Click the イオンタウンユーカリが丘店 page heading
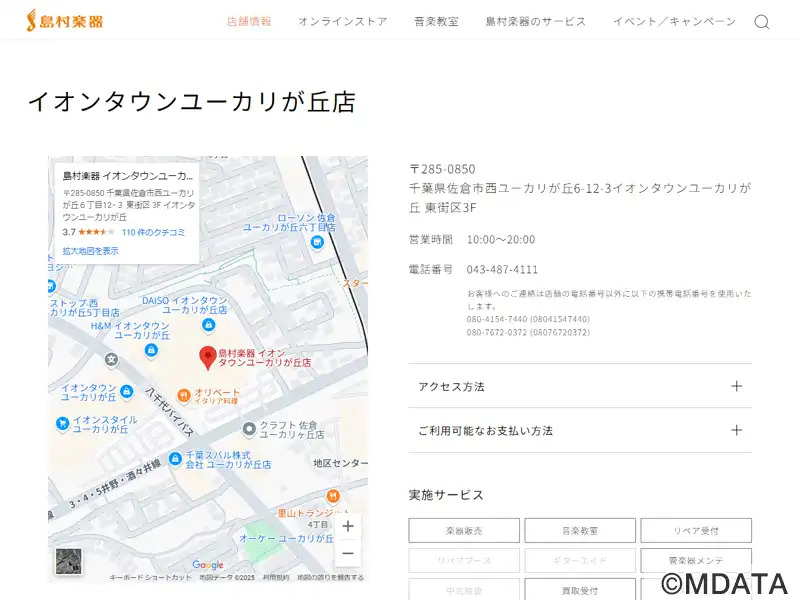The image size is (800, 600). [192, 102]
